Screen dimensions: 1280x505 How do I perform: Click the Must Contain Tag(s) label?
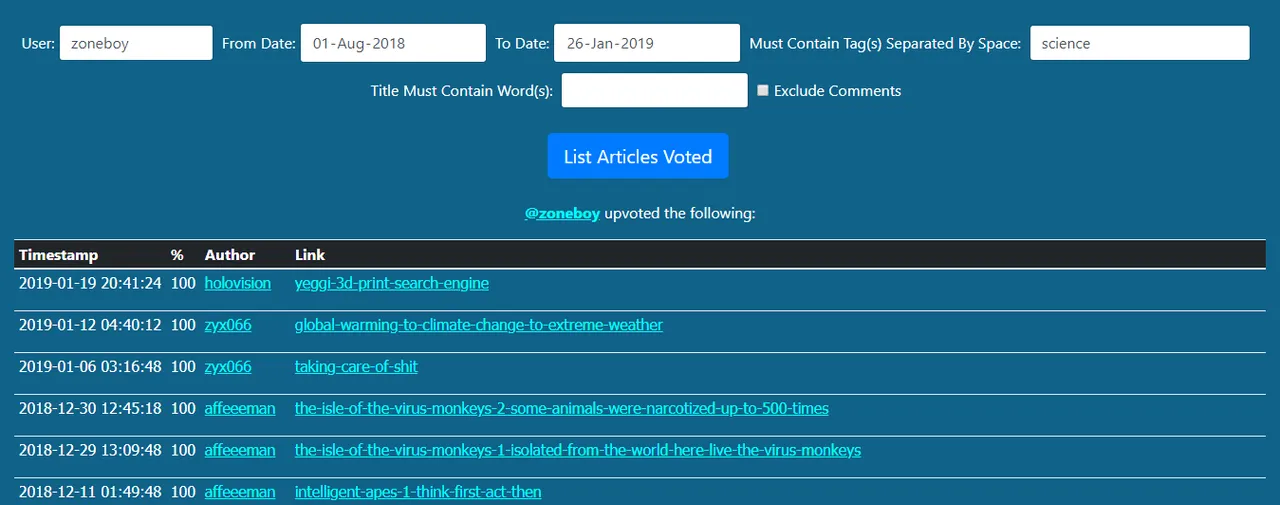pos(886,43)
